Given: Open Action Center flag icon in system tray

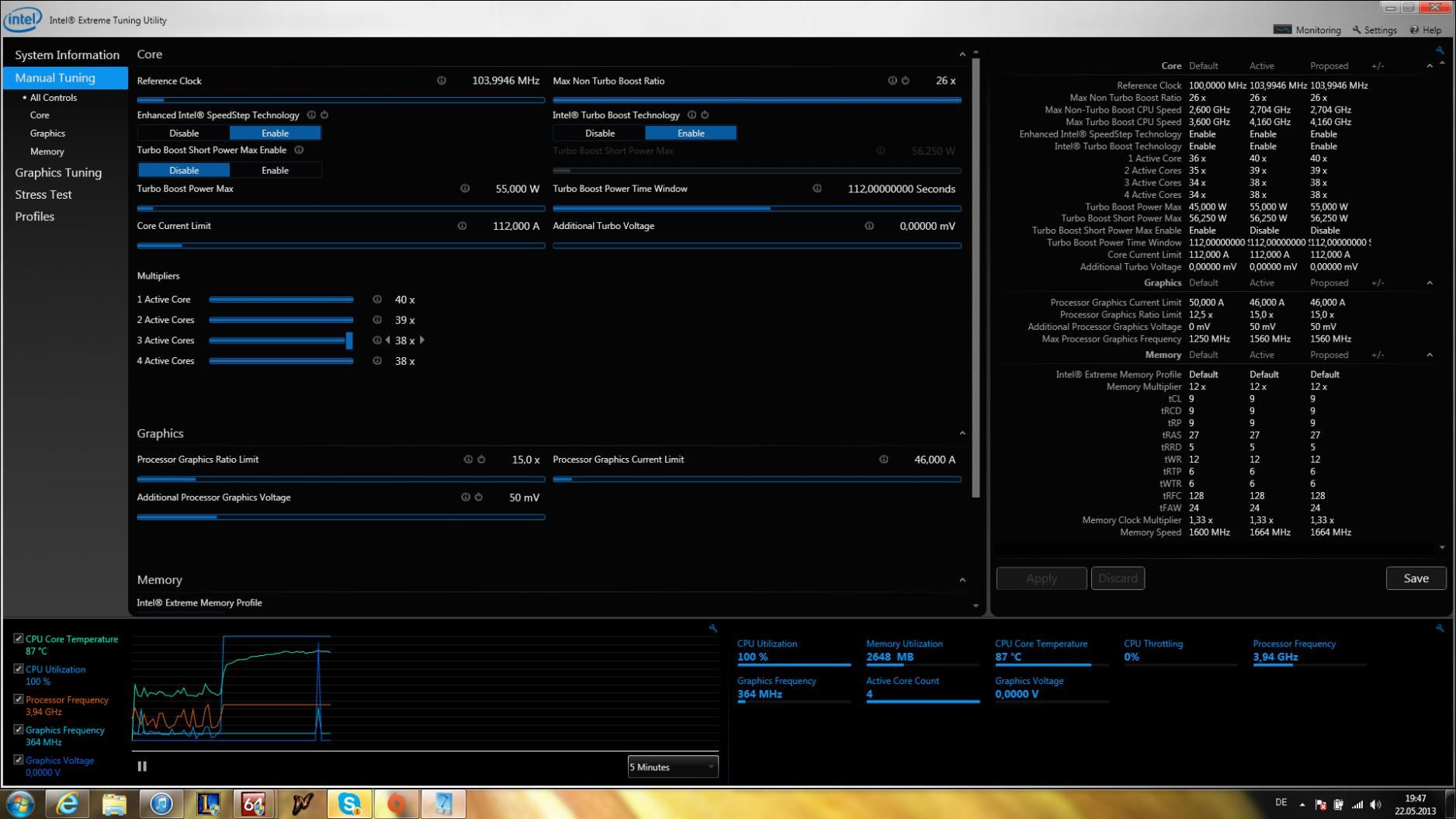Looking at the screenshot, I should point(1320,805).
